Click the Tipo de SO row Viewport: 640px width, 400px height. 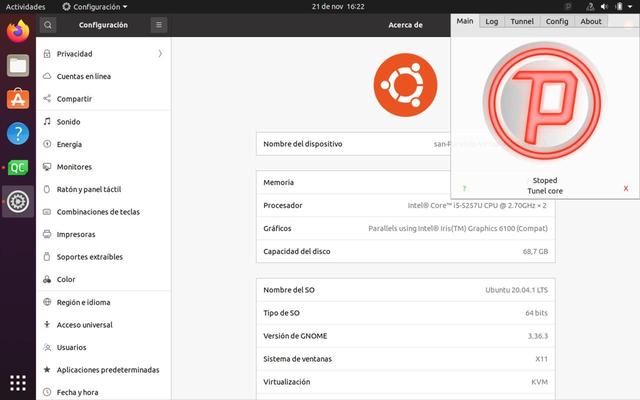406,313
